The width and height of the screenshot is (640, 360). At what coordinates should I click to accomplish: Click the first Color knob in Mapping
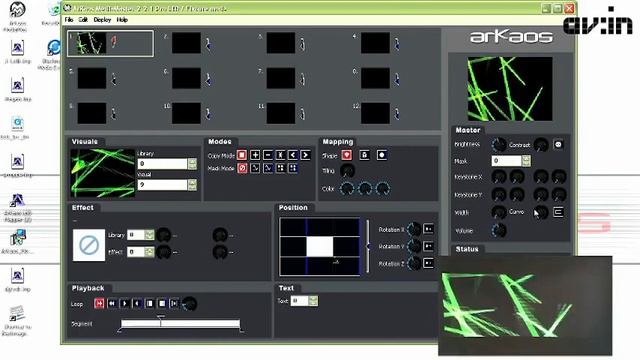[x=347, y=189]
